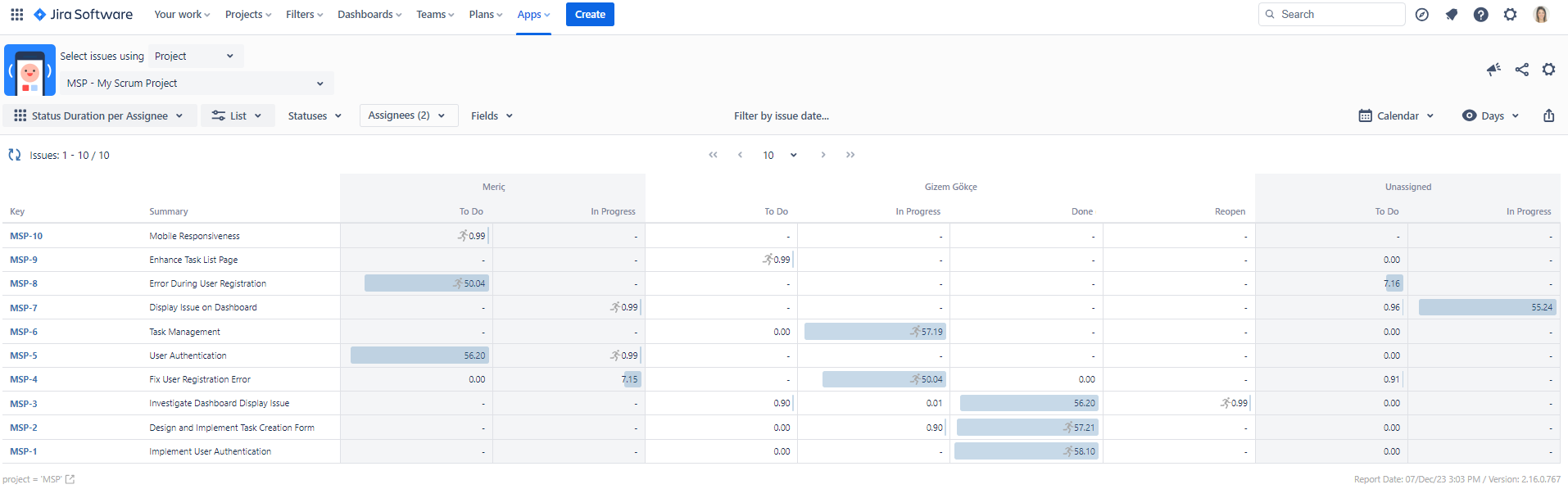The width and height of the screenshot is (1568, 489).
Task: Open the share report icon
Action: click(1521, 70)
